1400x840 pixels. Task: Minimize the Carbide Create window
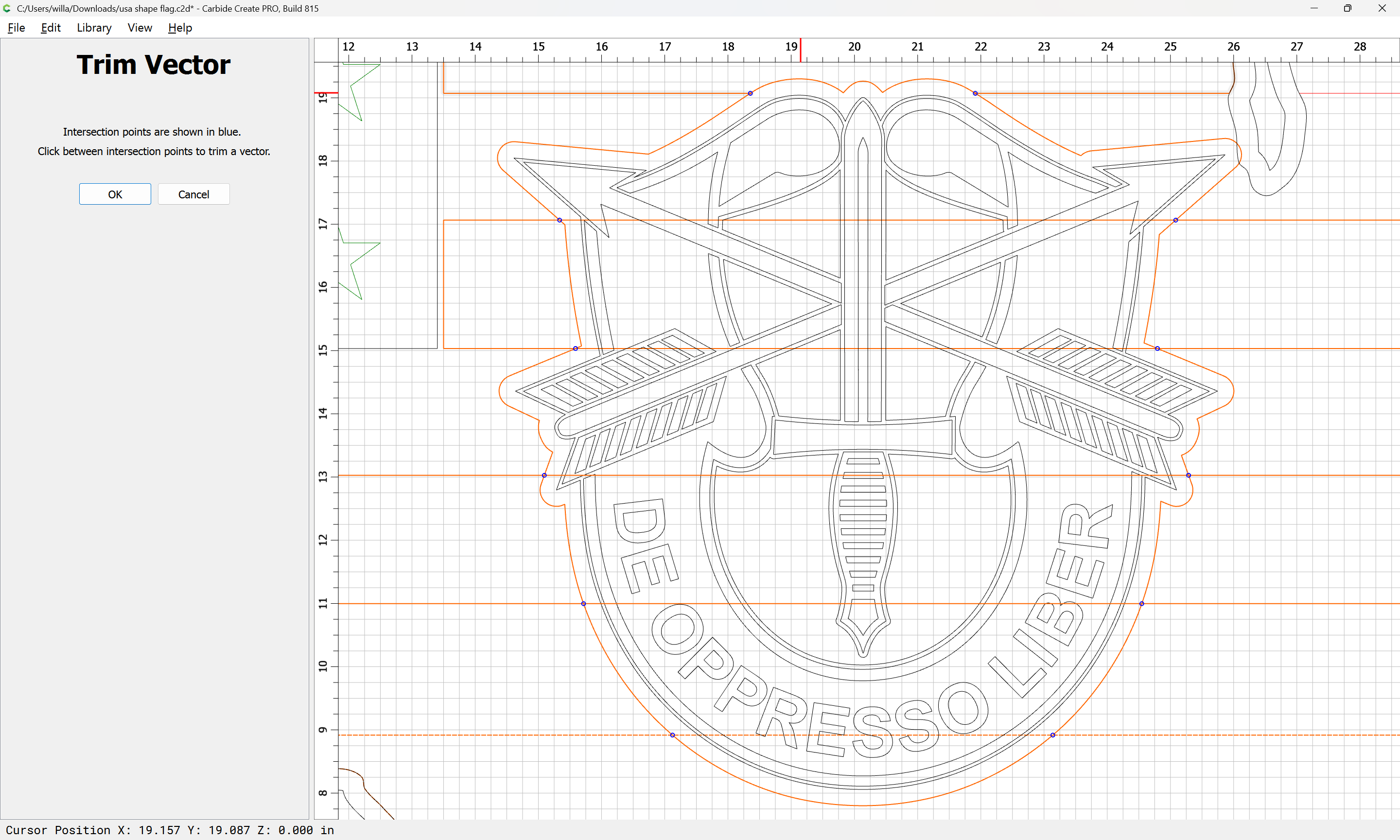pos(1314,8)
